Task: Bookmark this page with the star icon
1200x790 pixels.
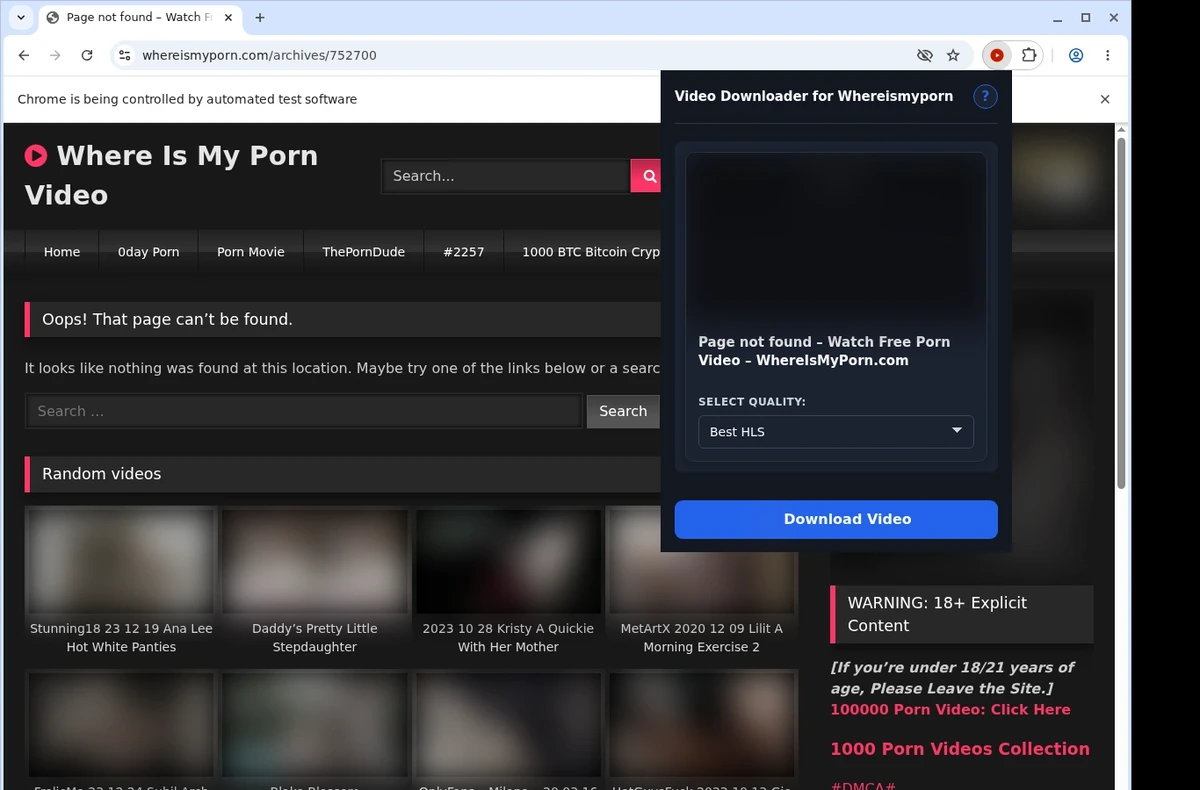Action: (x=953, y=56)
